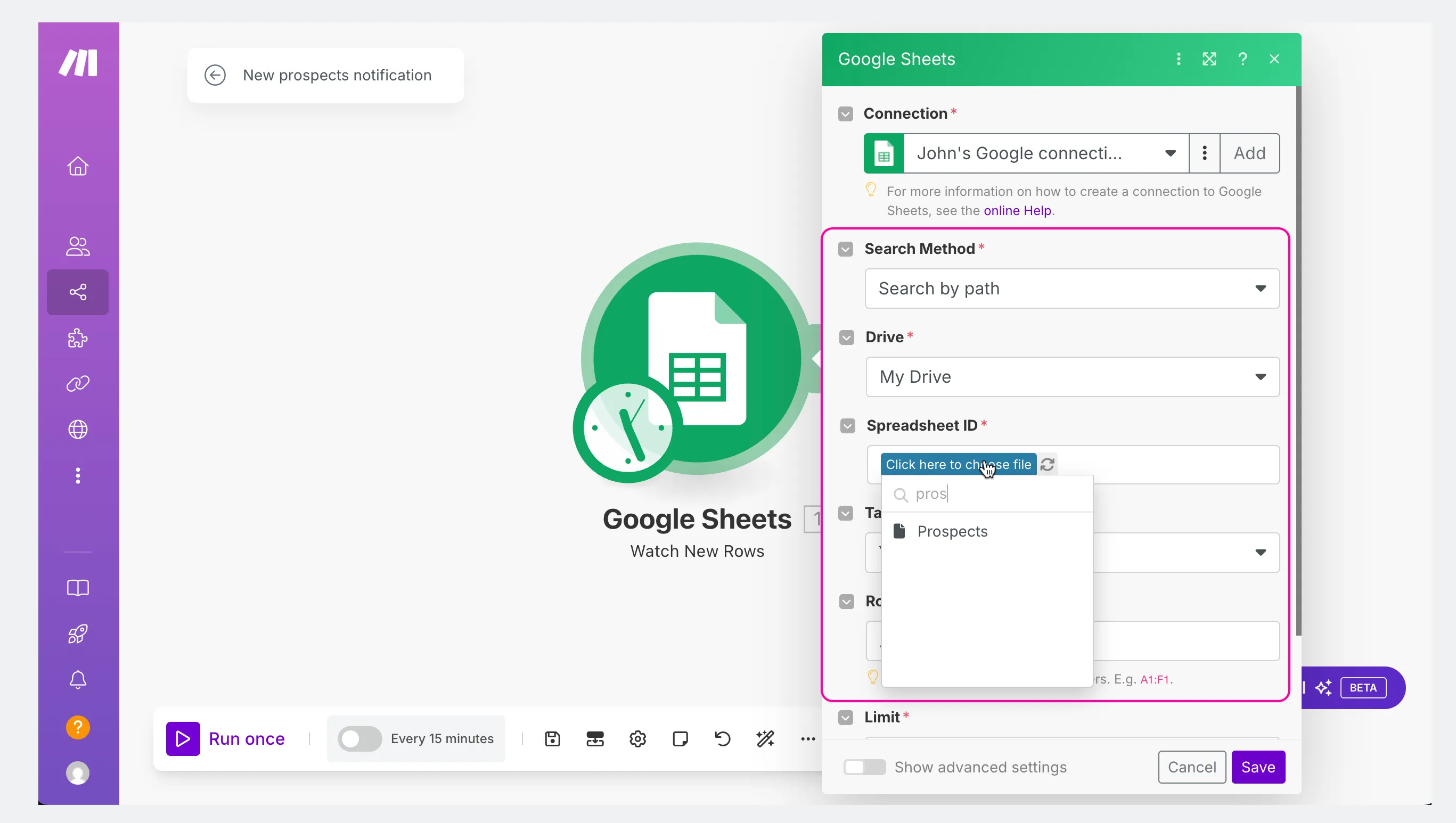Click Run once label

(247, 739)
